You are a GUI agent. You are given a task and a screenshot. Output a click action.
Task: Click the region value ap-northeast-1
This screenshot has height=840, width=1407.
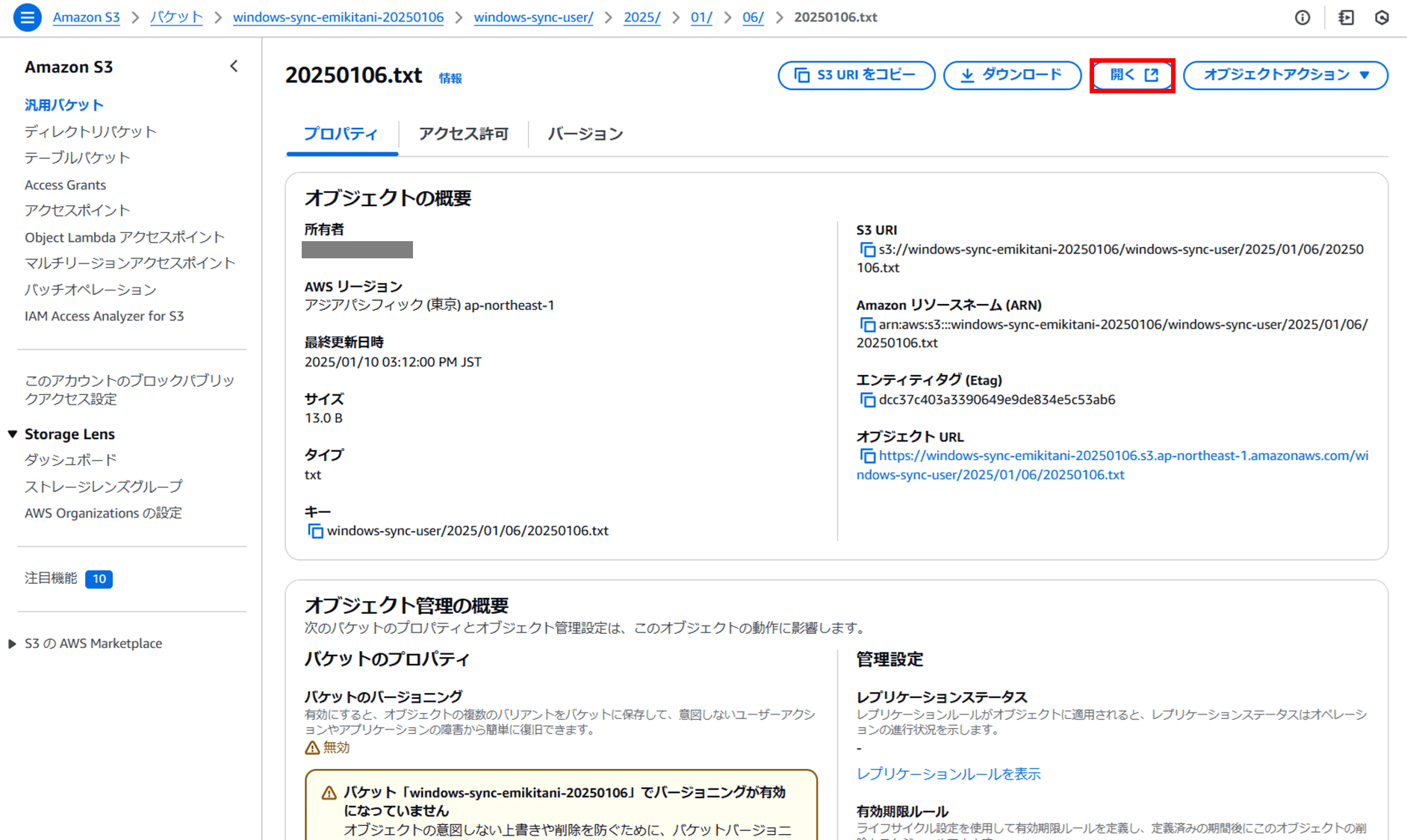[x=509, y=305]
